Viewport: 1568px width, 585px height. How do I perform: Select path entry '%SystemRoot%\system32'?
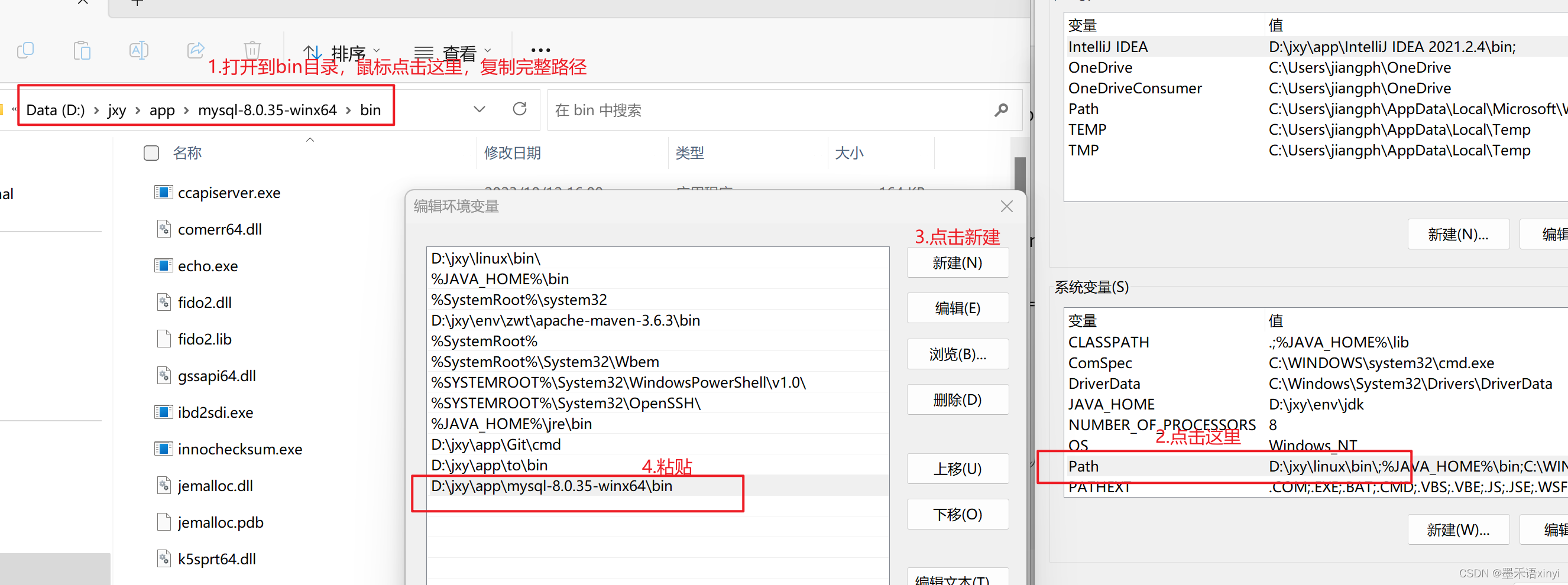pyautogui.click(x=657, y=300)
